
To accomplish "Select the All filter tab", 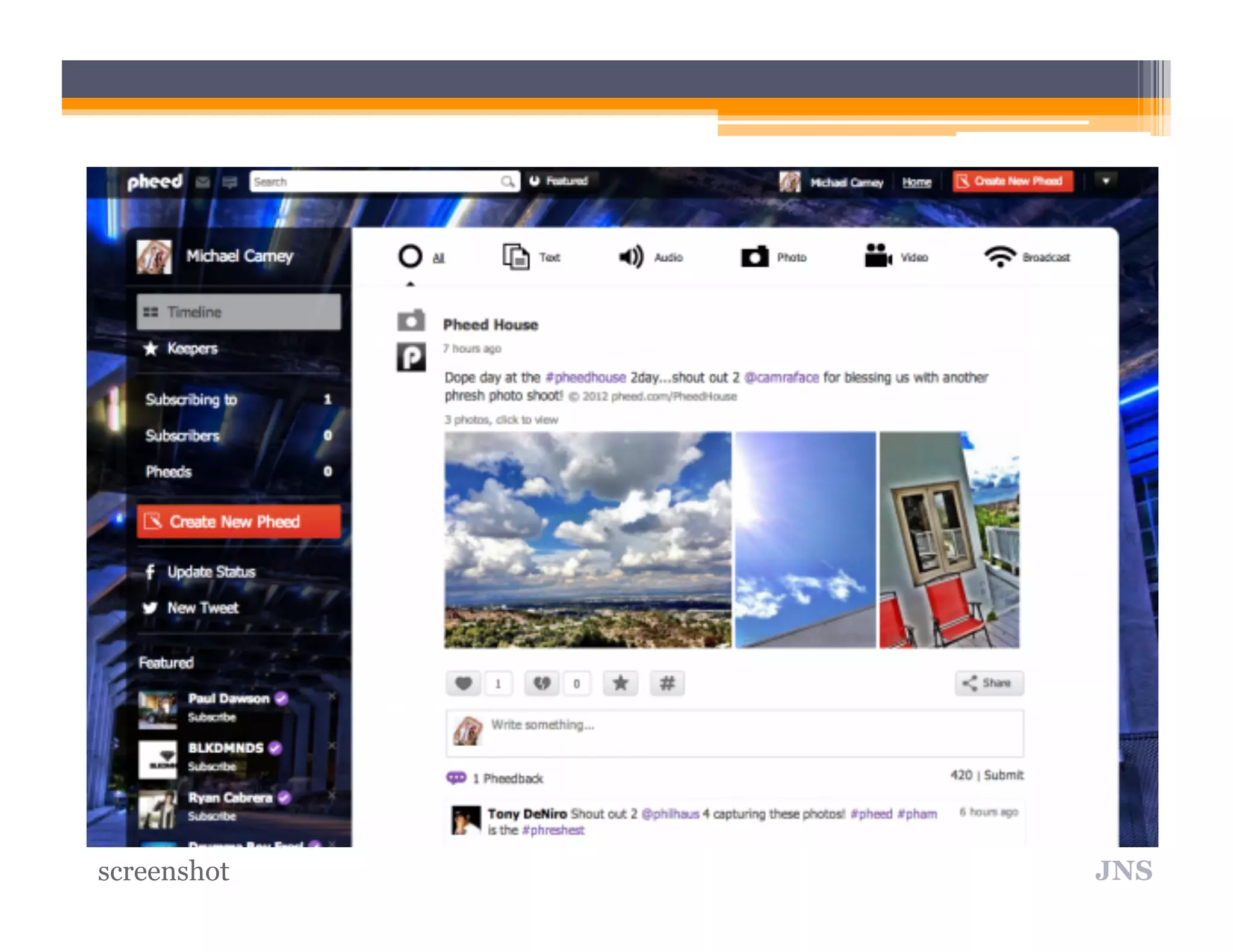I will coord(421,257).
